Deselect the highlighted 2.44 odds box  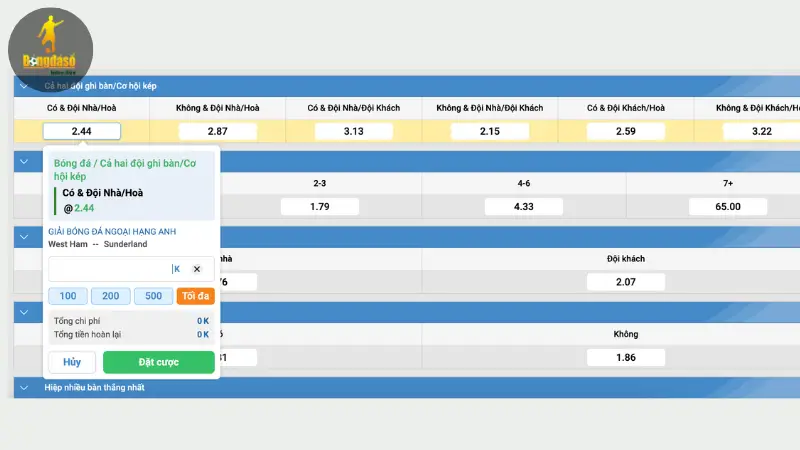pos(82,131)
